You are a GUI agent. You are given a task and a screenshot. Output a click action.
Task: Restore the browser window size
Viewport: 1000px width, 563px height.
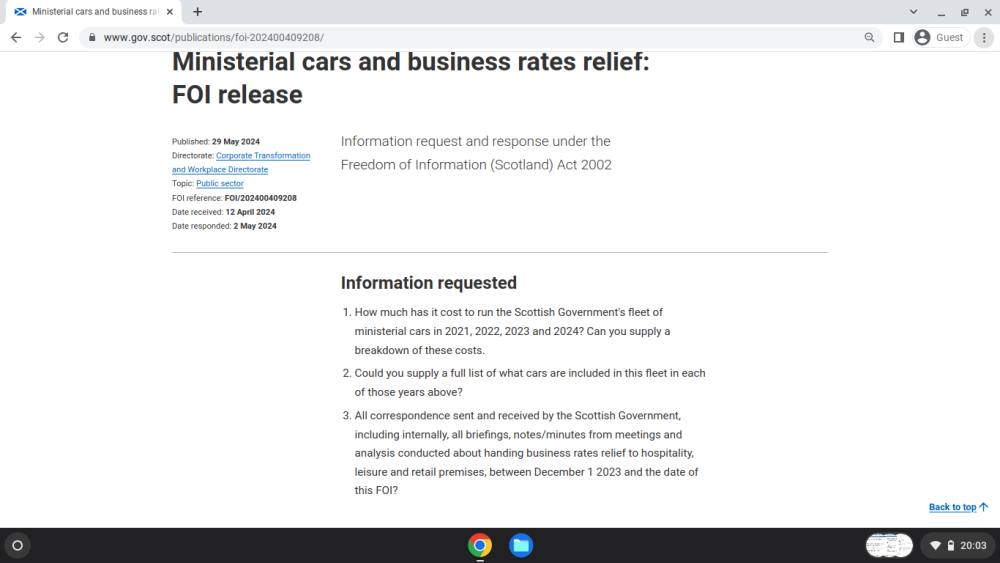pyautogui.click(x=965, y=11)
